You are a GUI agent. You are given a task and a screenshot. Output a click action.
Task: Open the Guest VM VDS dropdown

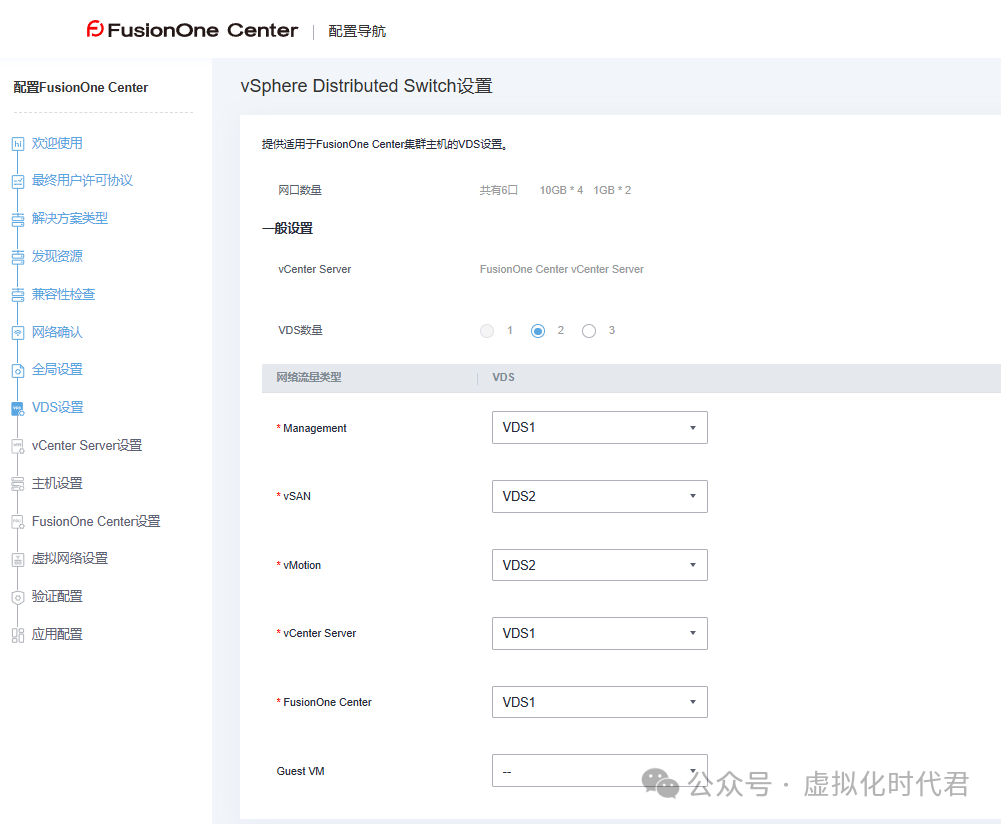[x=599, y=771]
